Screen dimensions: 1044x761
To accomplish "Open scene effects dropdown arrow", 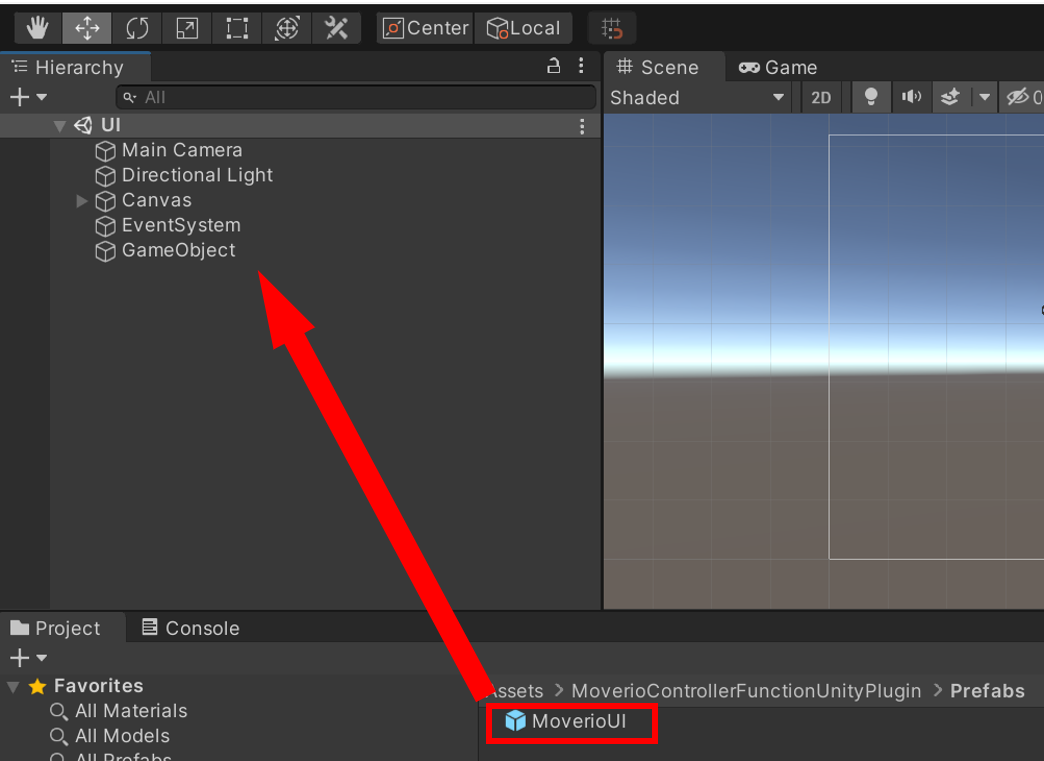I will [x=984, y=98].
